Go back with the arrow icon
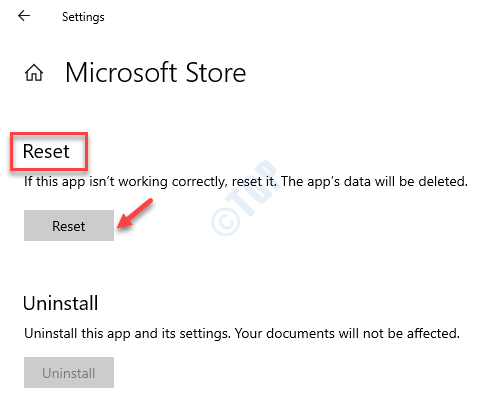 pos(24,16)
